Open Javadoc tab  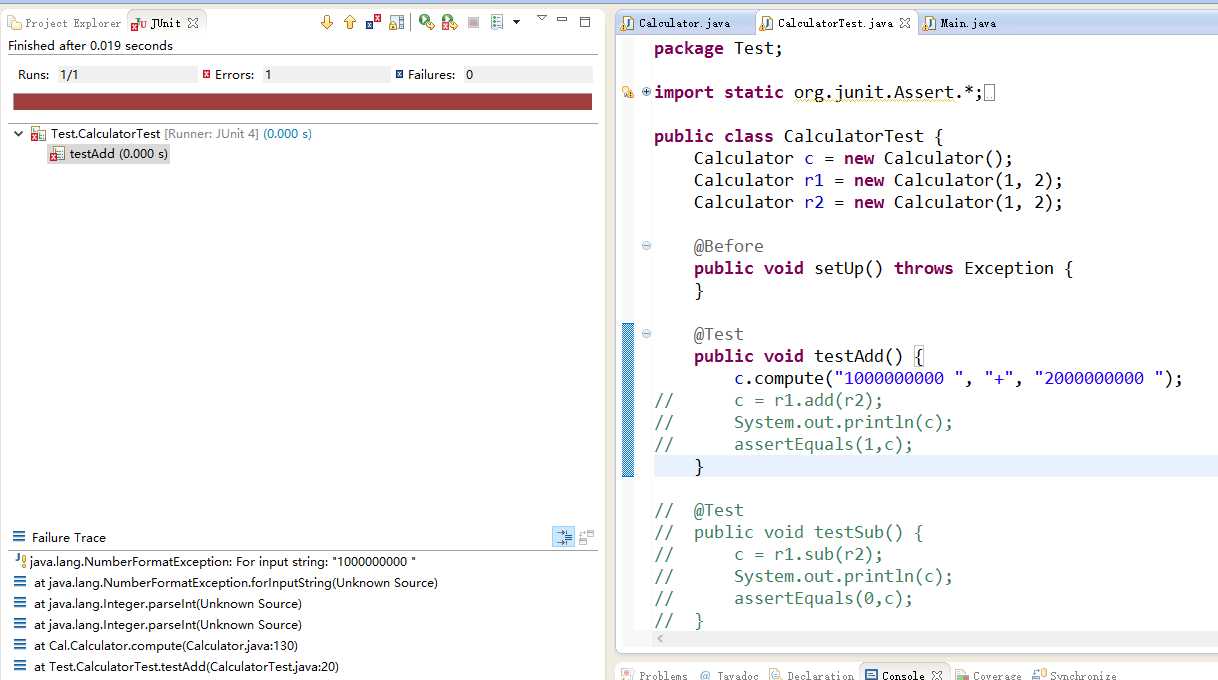[729, 676]
